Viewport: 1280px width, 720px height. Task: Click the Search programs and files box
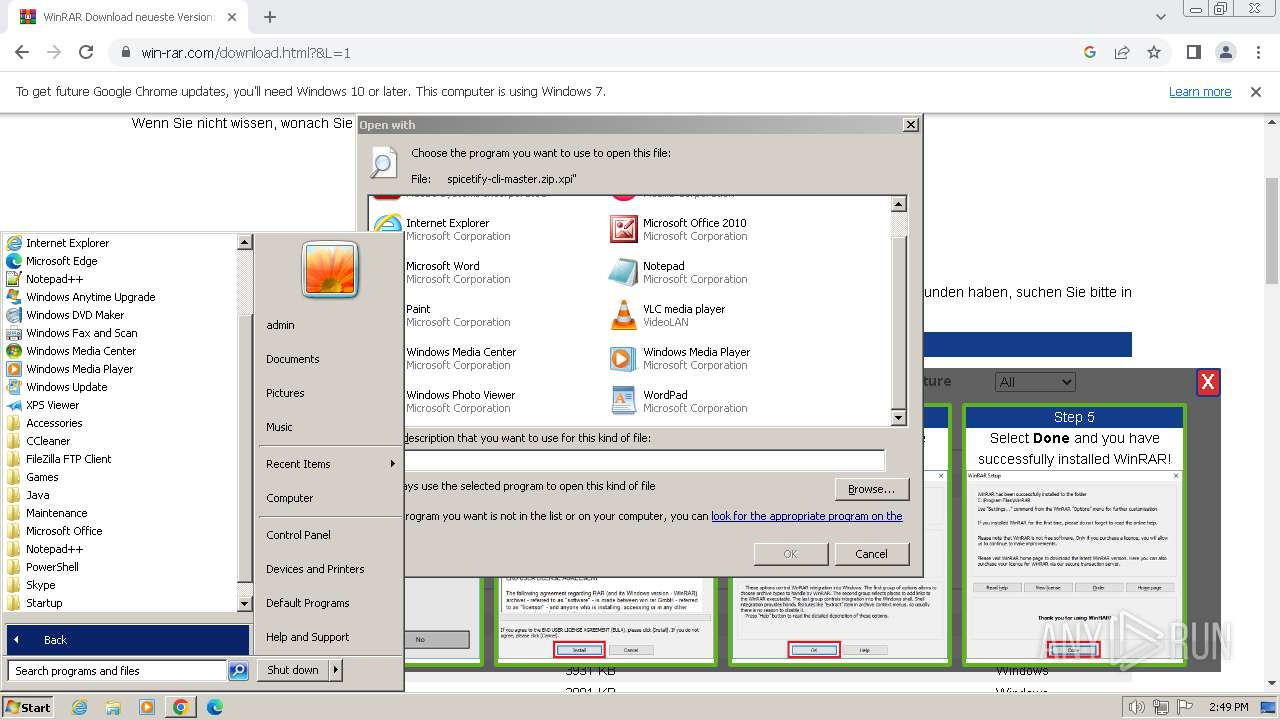117,671
